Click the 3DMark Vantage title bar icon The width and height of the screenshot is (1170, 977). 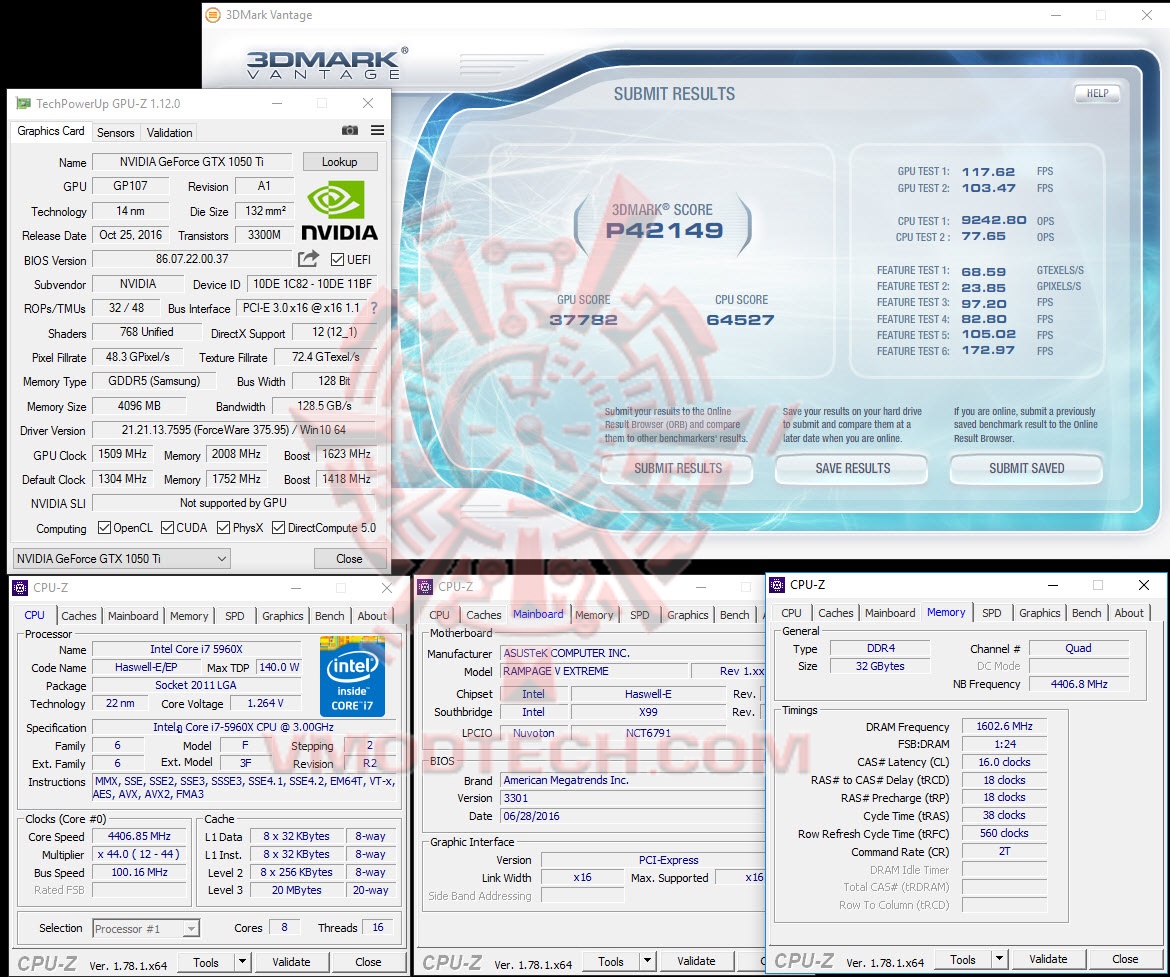click(213, 14)
